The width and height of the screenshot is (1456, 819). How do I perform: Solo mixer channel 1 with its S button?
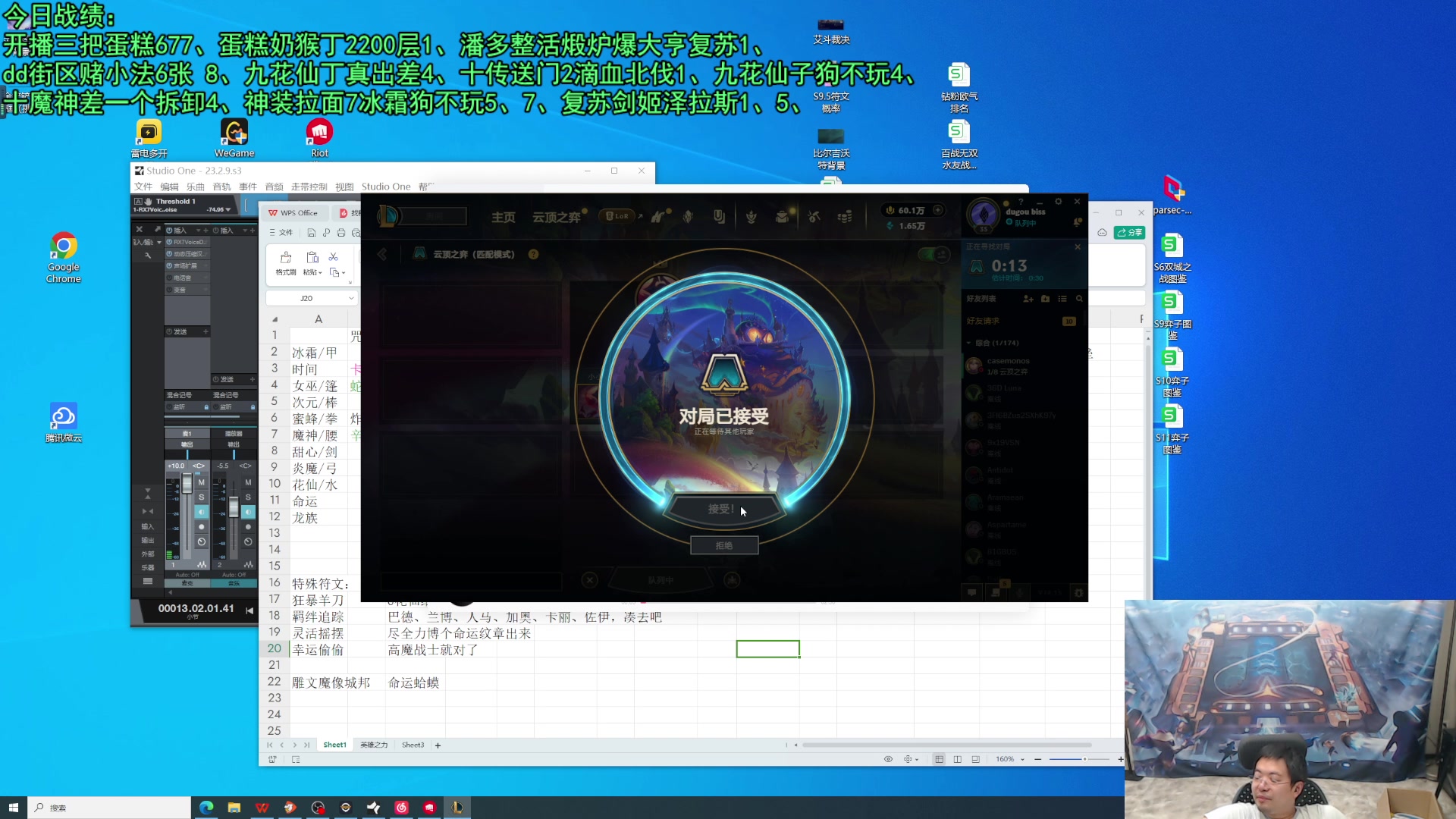[x=201, y=497]
